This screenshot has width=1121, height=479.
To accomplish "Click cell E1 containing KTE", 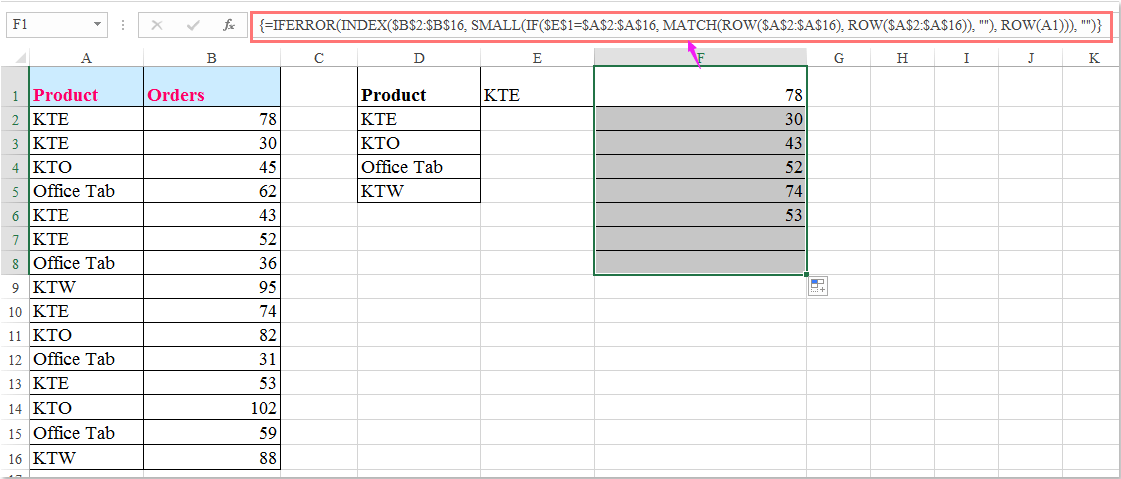I will click(x=536, y=95).
